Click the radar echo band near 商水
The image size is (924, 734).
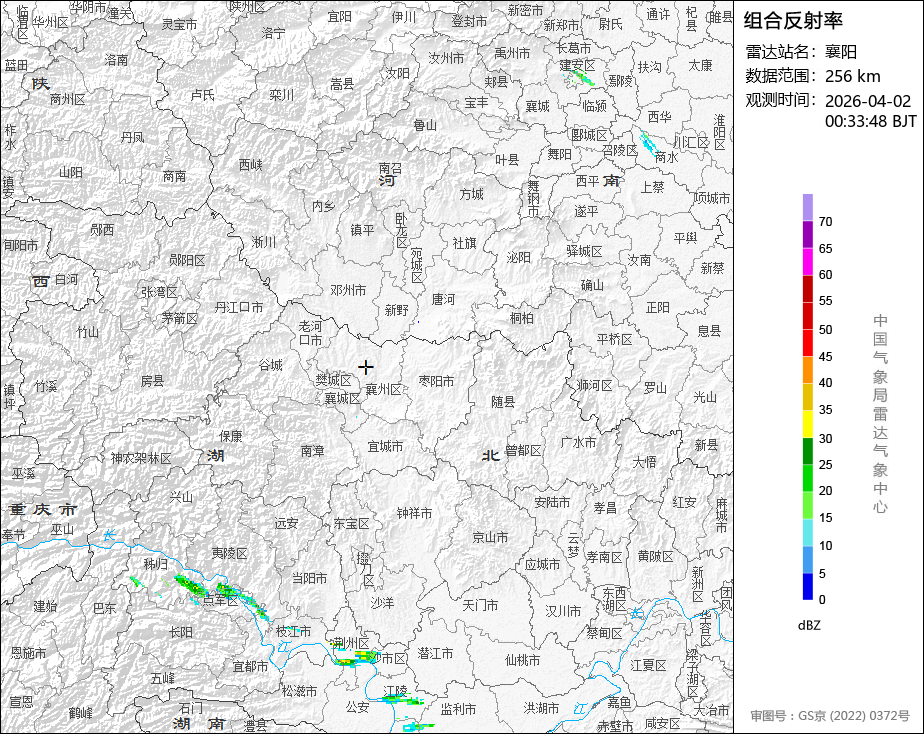click(x=647, y=144)
